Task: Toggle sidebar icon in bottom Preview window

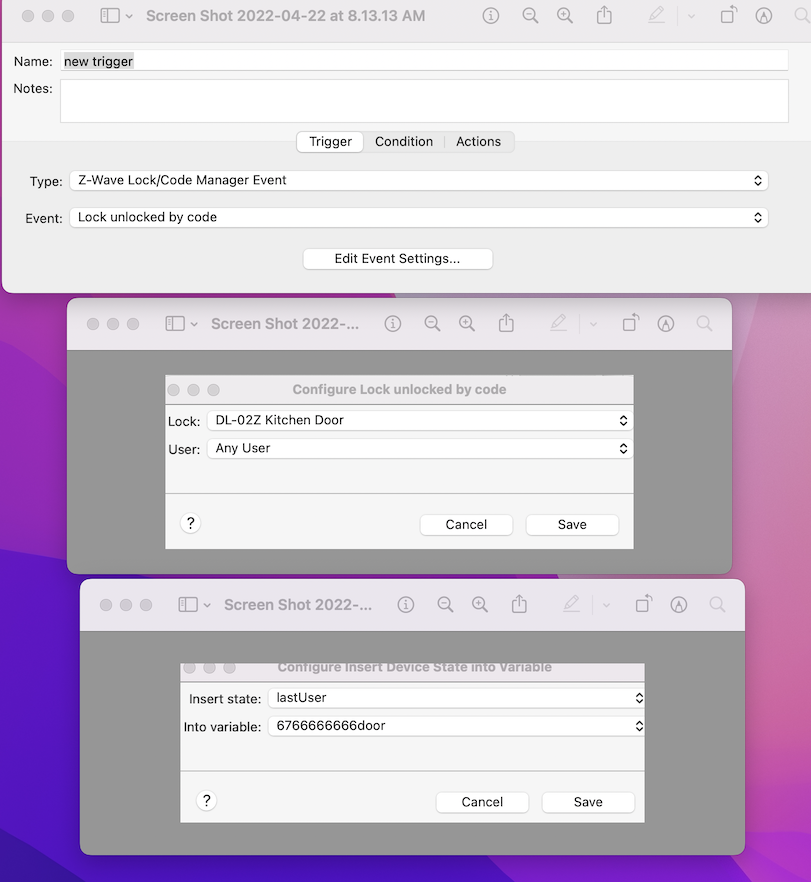Action: click(188, 605)
